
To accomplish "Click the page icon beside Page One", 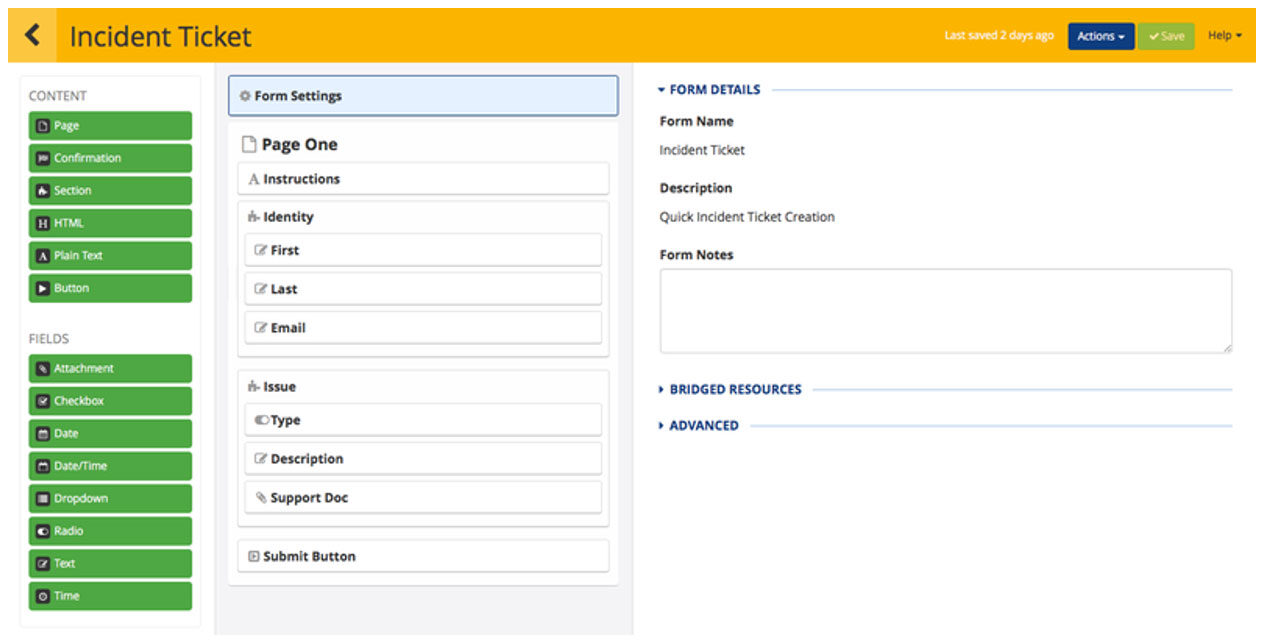I will tap(249, 145).
